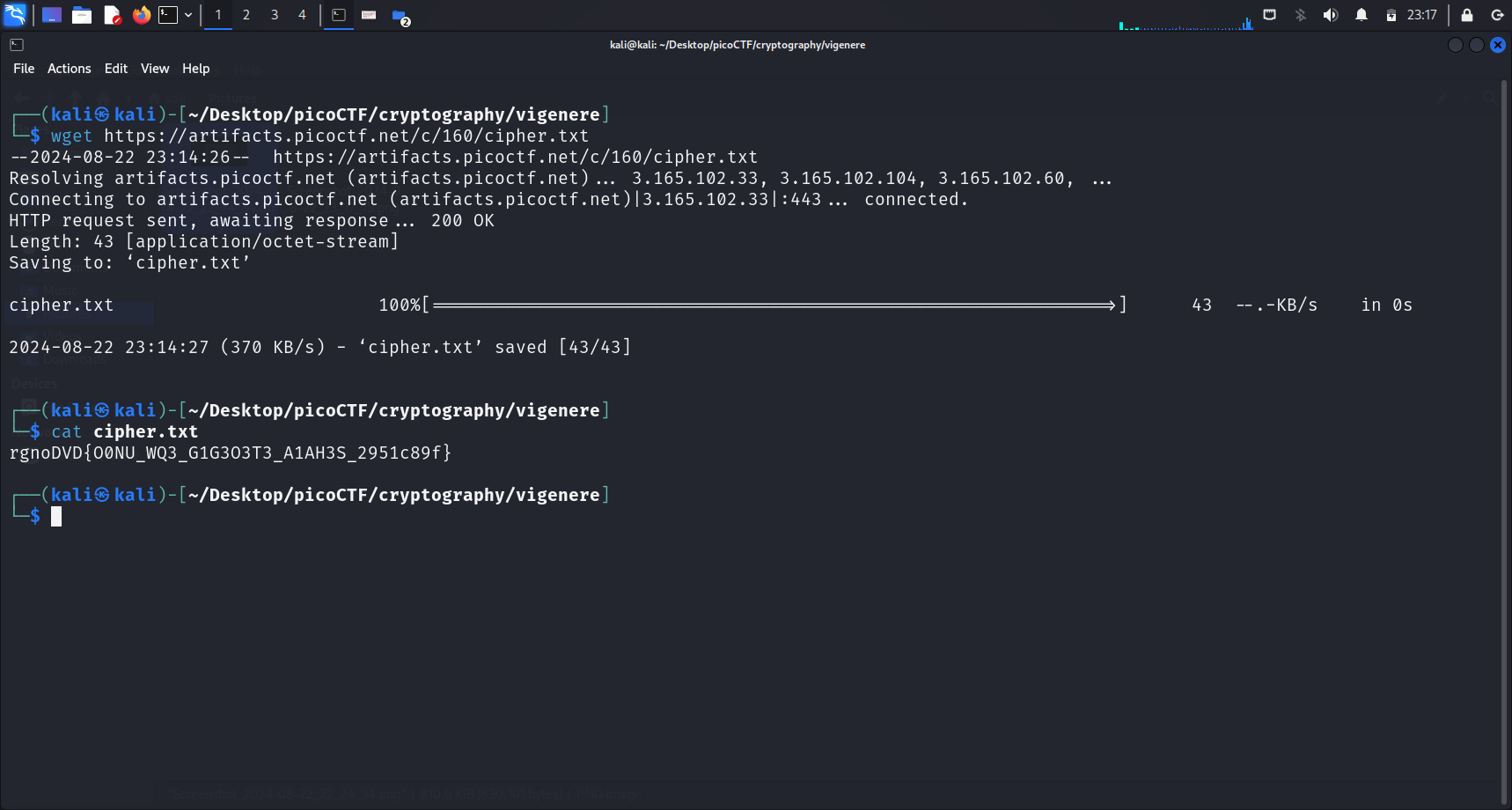1512x810 pixels.
Task: Expand the terminal launcher dropdown arrow
Action: [188, 15]
